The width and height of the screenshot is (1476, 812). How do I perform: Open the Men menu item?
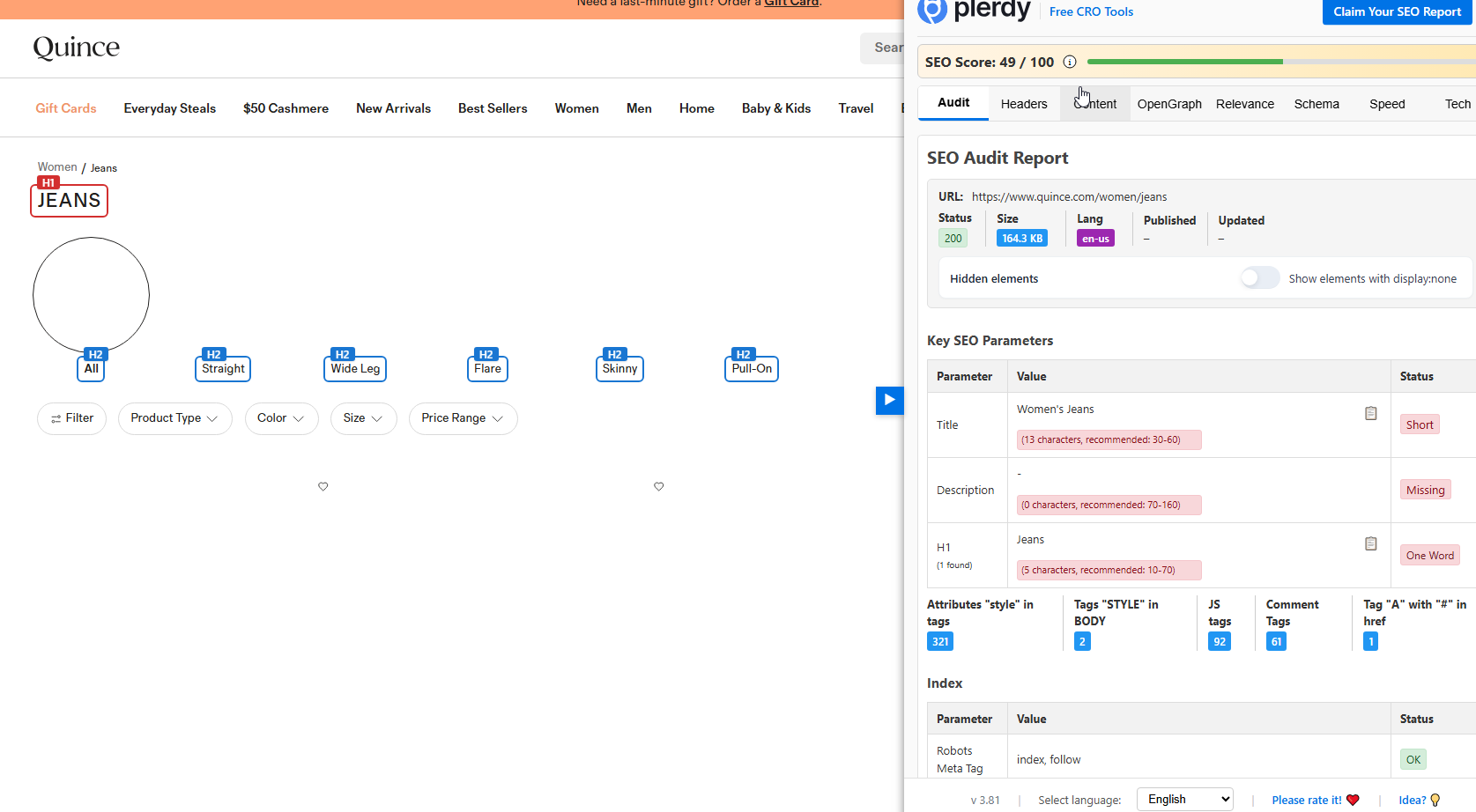point(639,108)
